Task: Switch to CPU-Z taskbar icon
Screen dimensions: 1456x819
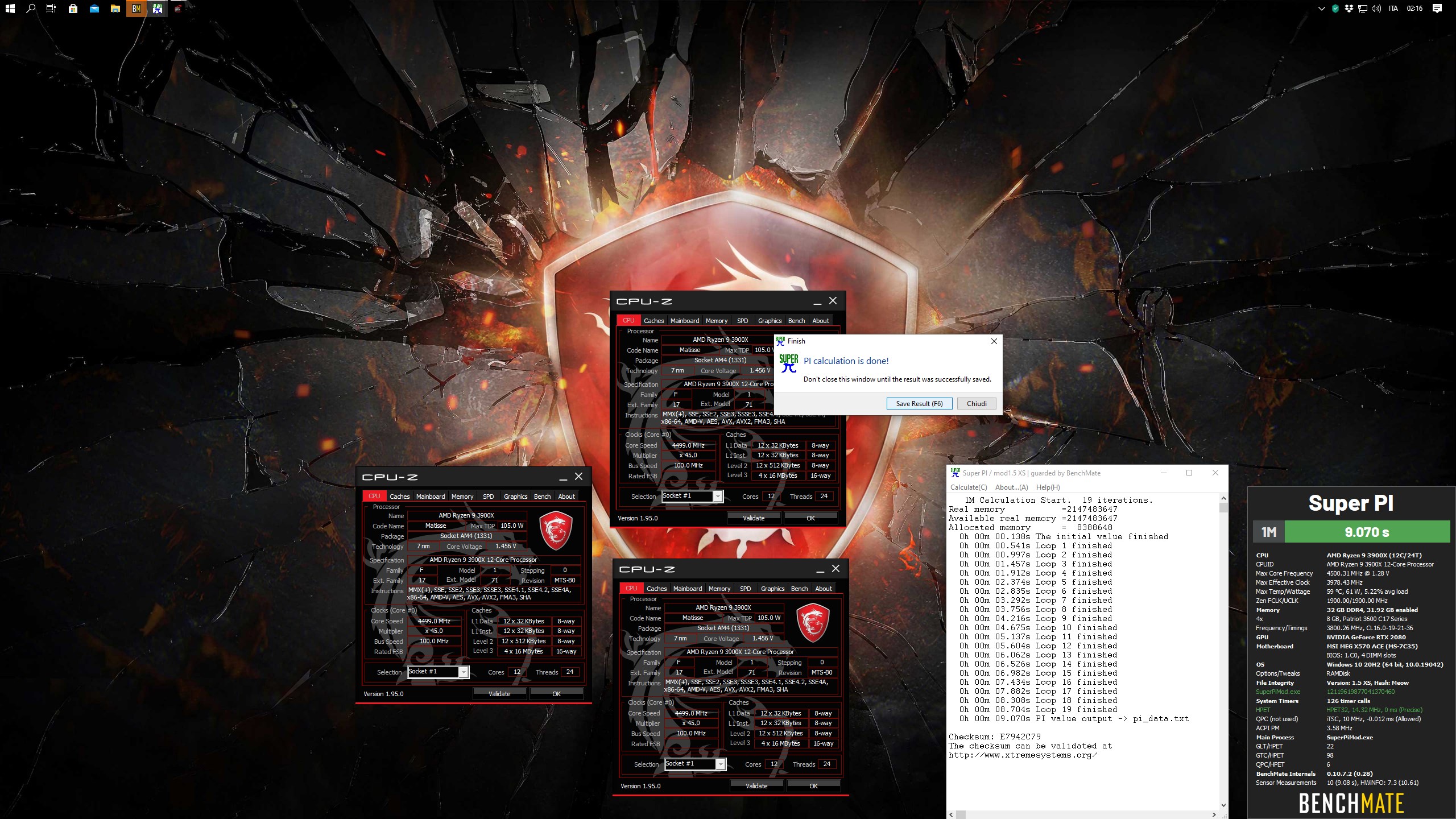Action: 178,9
